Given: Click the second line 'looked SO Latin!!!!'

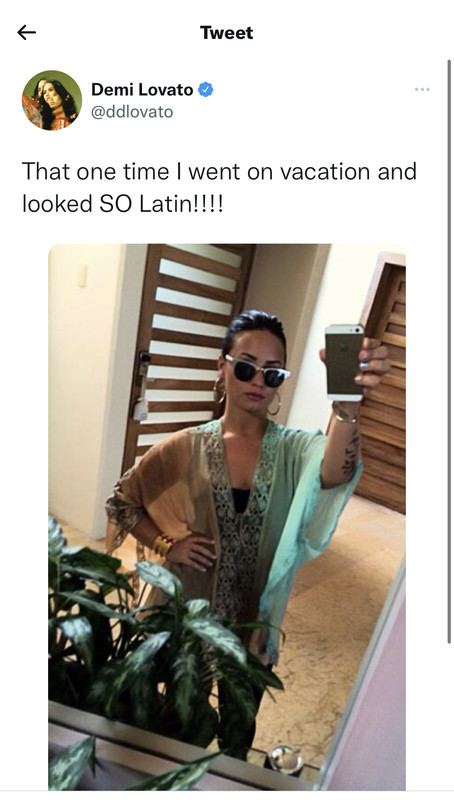Looking at the screenshot, I should click(122, 204).
